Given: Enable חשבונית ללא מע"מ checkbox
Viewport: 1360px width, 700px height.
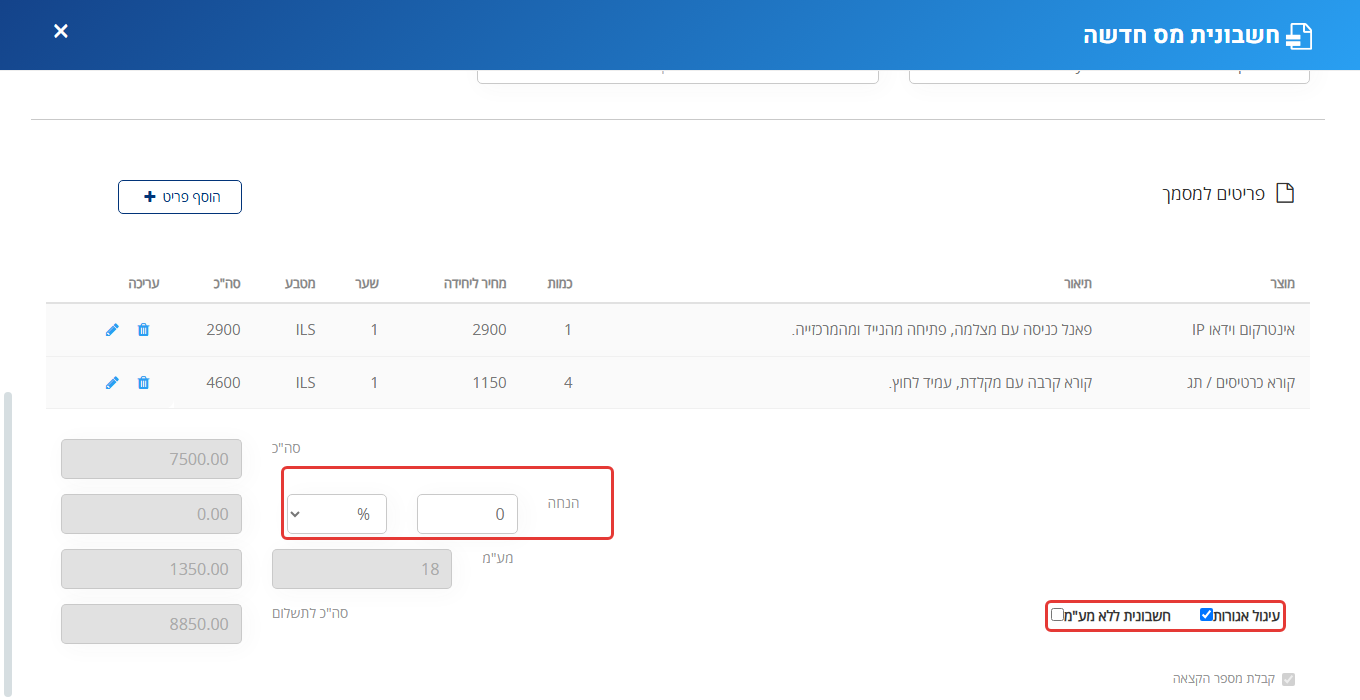Looking at the screenshot, I should (1057, 615).
